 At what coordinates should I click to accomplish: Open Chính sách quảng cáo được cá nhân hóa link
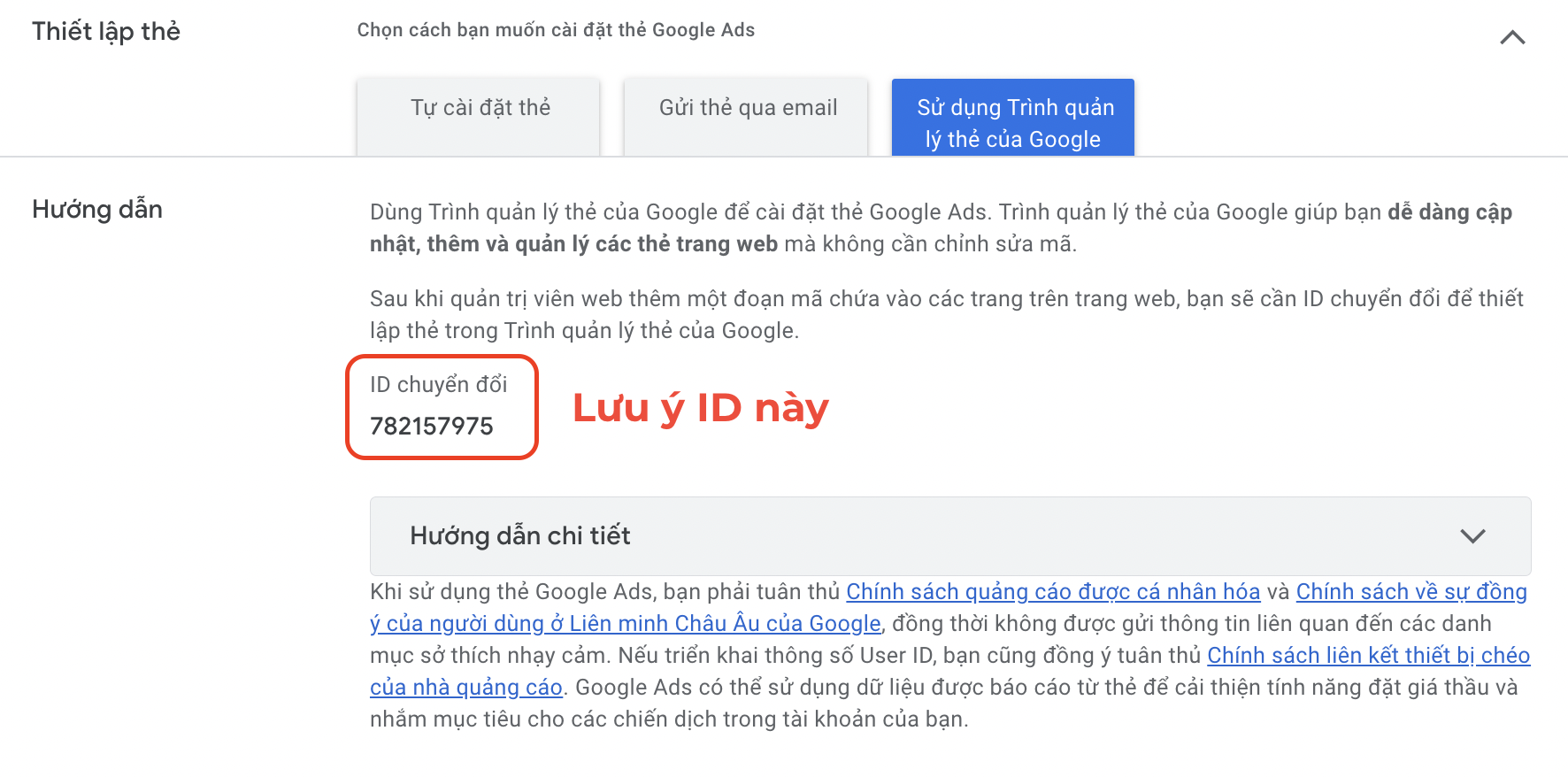(1053, 591)
